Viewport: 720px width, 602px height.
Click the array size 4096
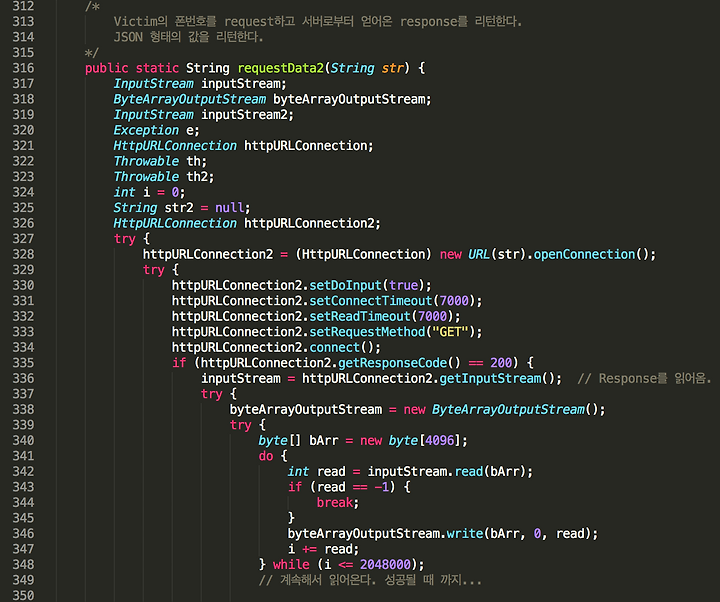coord(439,441)
